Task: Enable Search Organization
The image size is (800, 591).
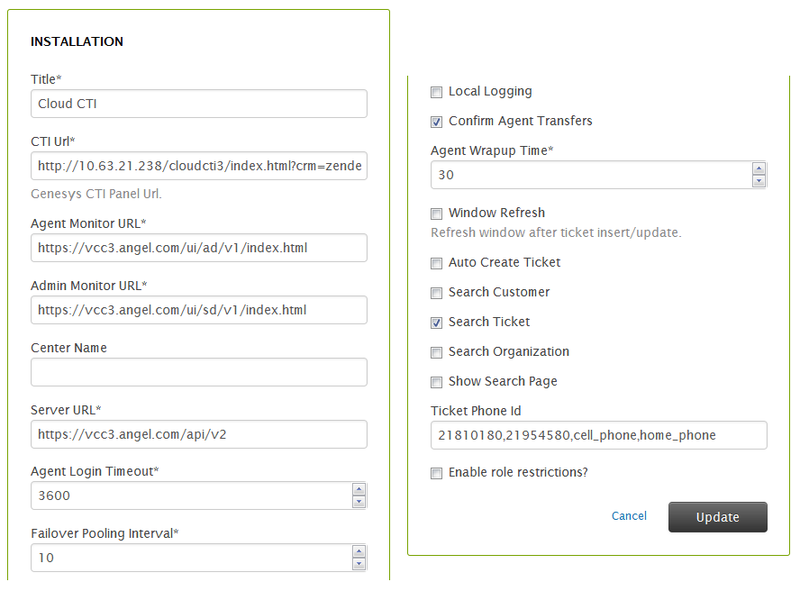Action: pos(436,352)
